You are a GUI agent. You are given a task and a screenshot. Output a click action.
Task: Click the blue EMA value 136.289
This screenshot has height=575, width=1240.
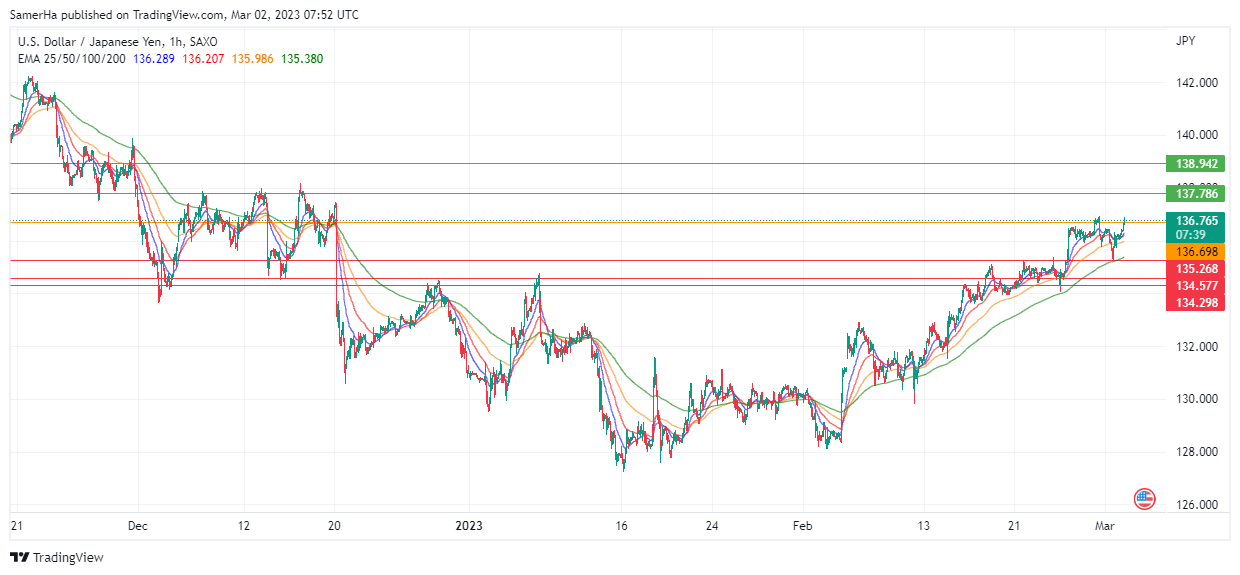click(154, 59)
